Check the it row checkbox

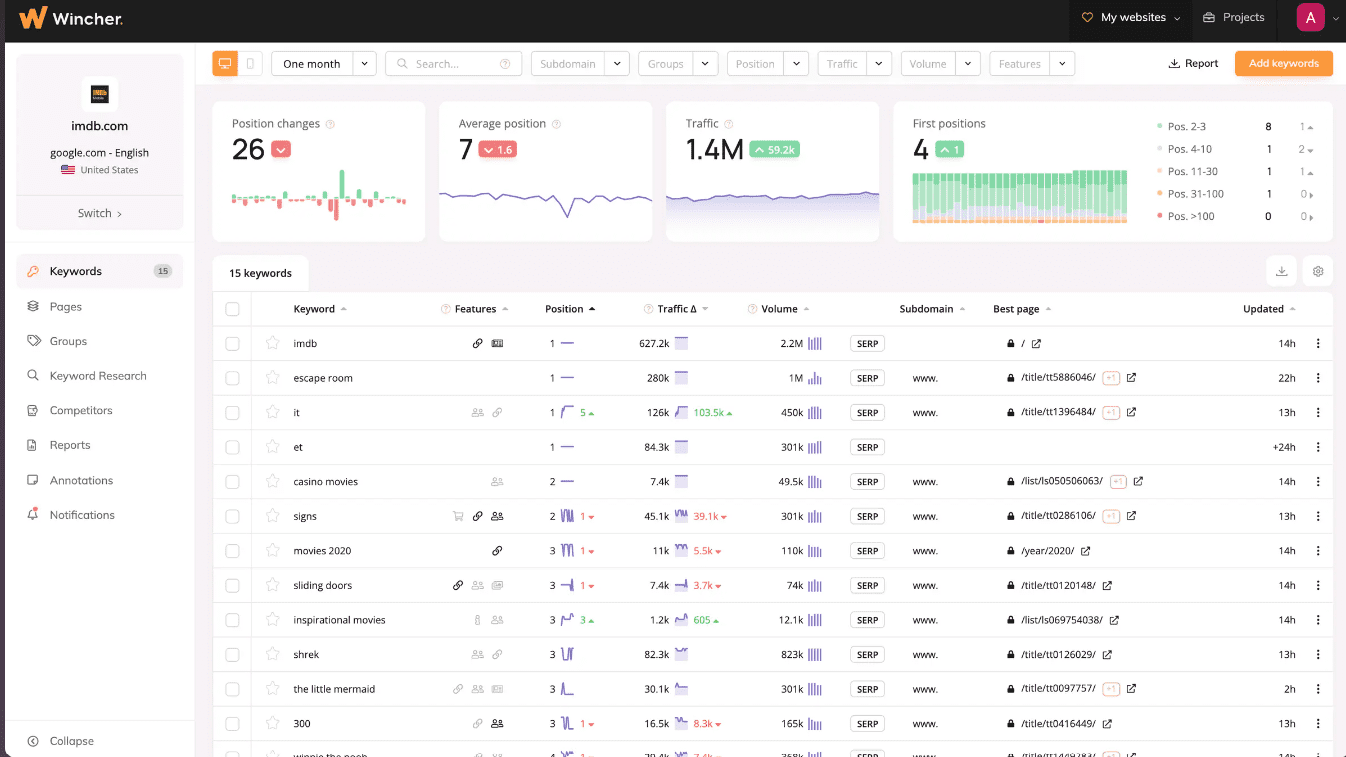(x=232, y=412)
